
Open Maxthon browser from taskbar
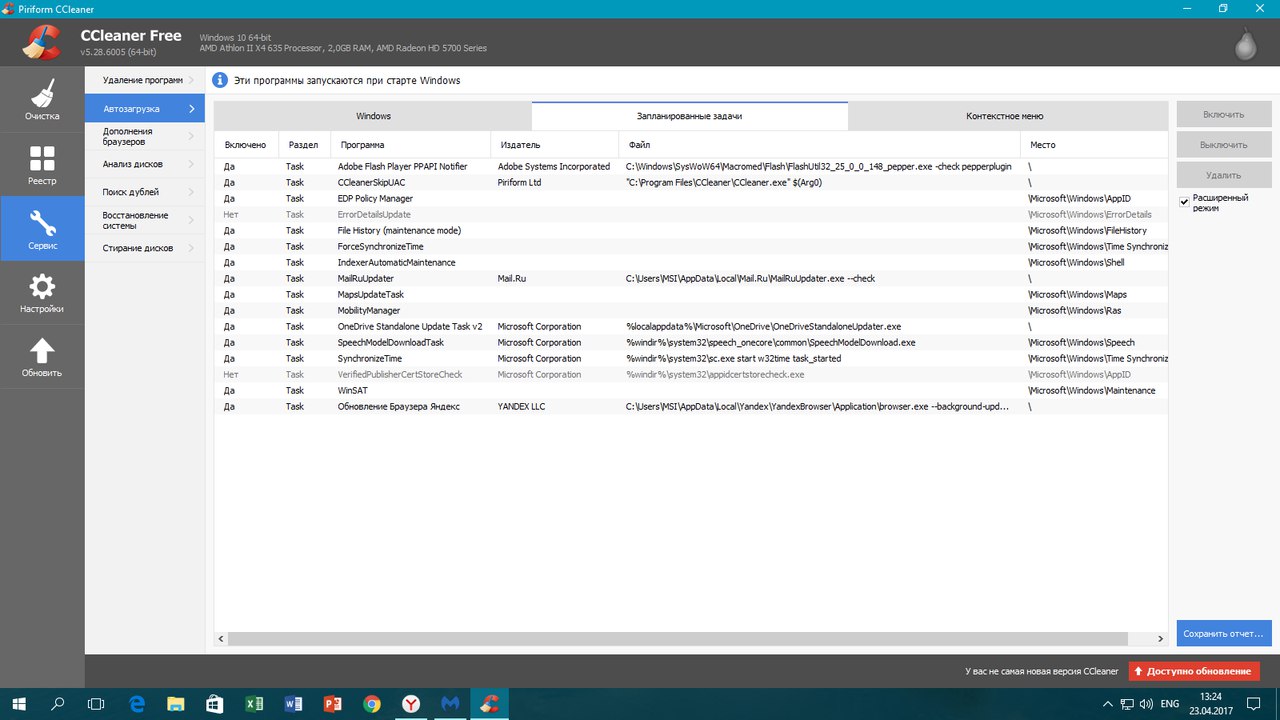[450, 704]
